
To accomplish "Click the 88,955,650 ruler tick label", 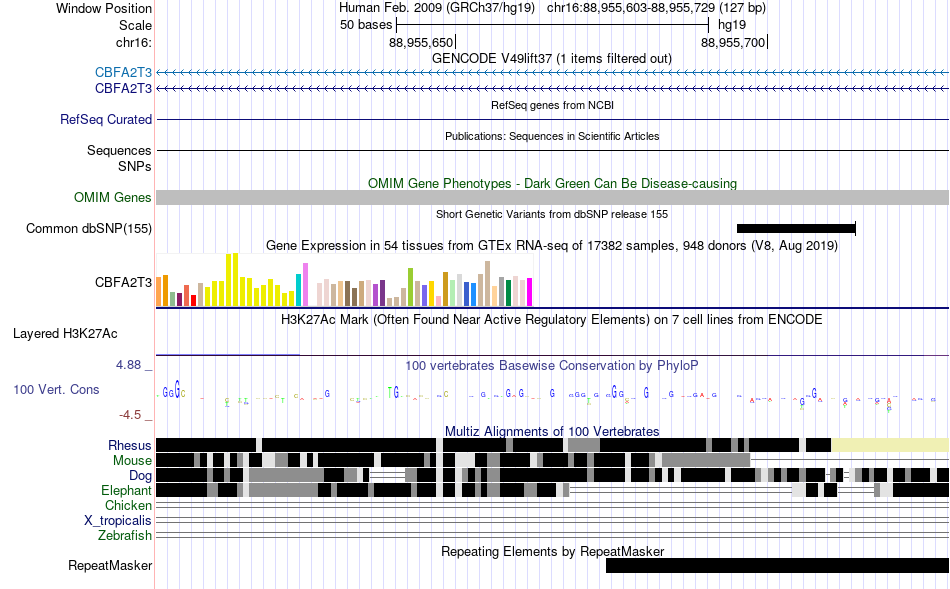I will click(421, 43).
